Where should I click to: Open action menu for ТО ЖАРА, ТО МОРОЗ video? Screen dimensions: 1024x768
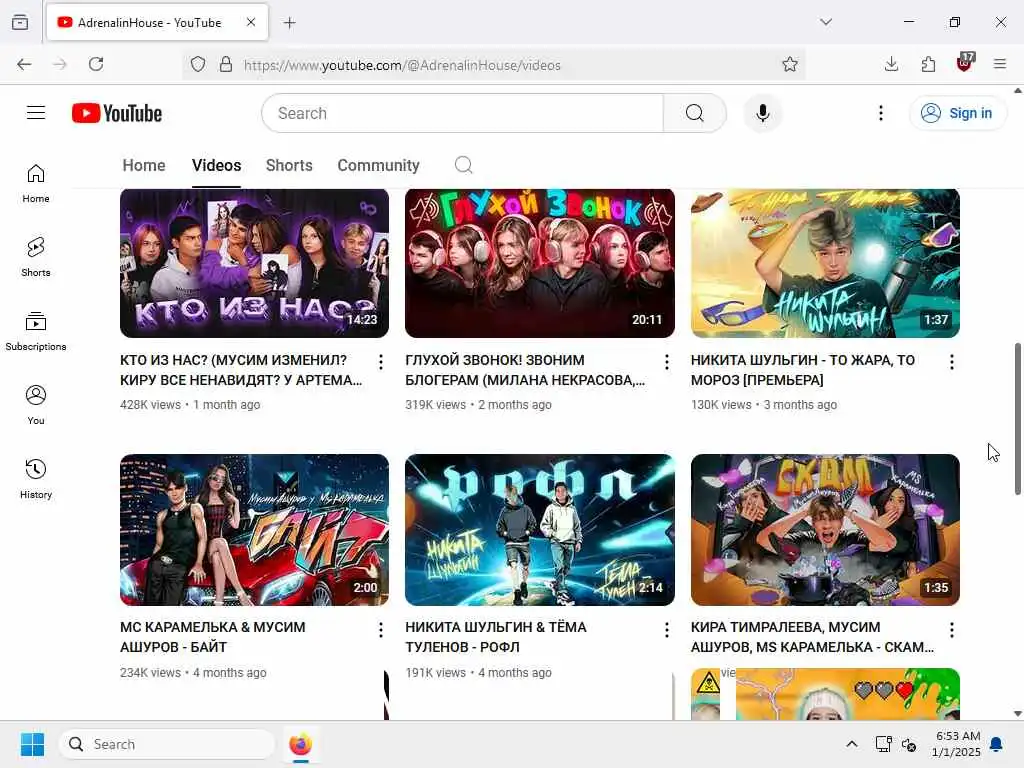[x=952, y=362]
